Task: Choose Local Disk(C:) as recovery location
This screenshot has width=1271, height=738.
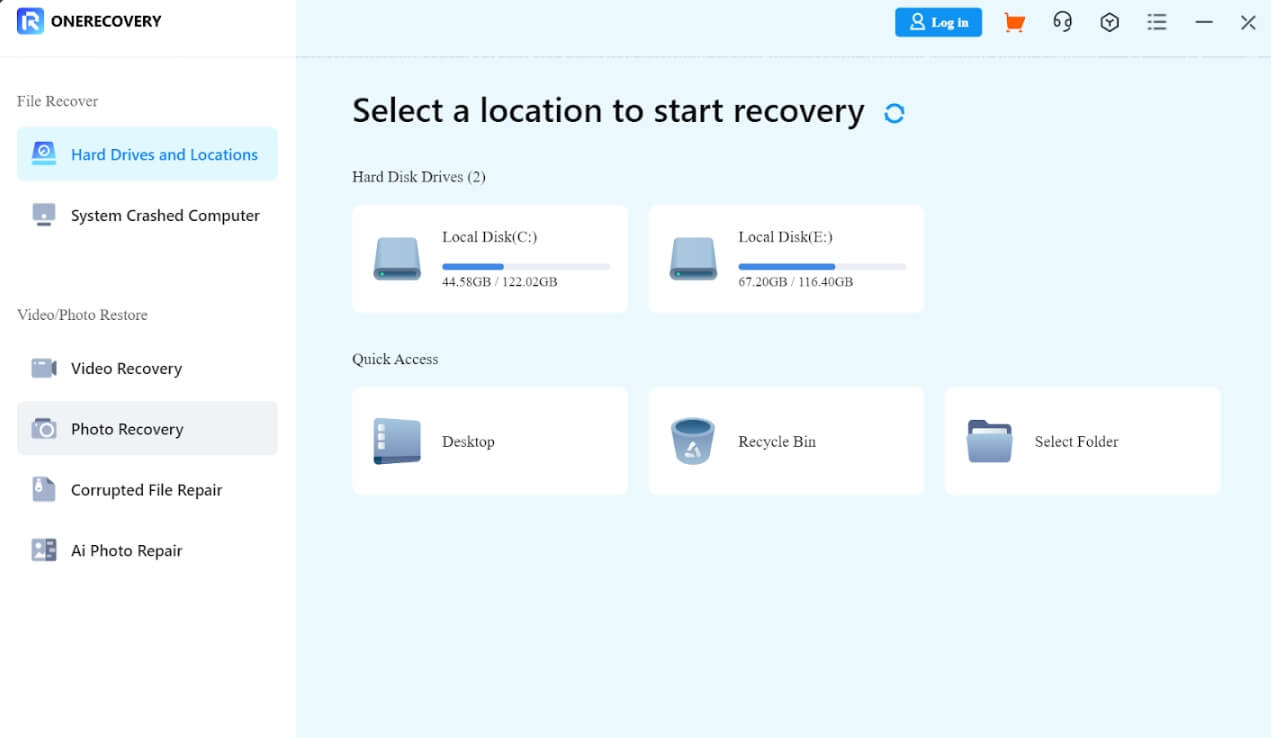Action: (489, 258)
